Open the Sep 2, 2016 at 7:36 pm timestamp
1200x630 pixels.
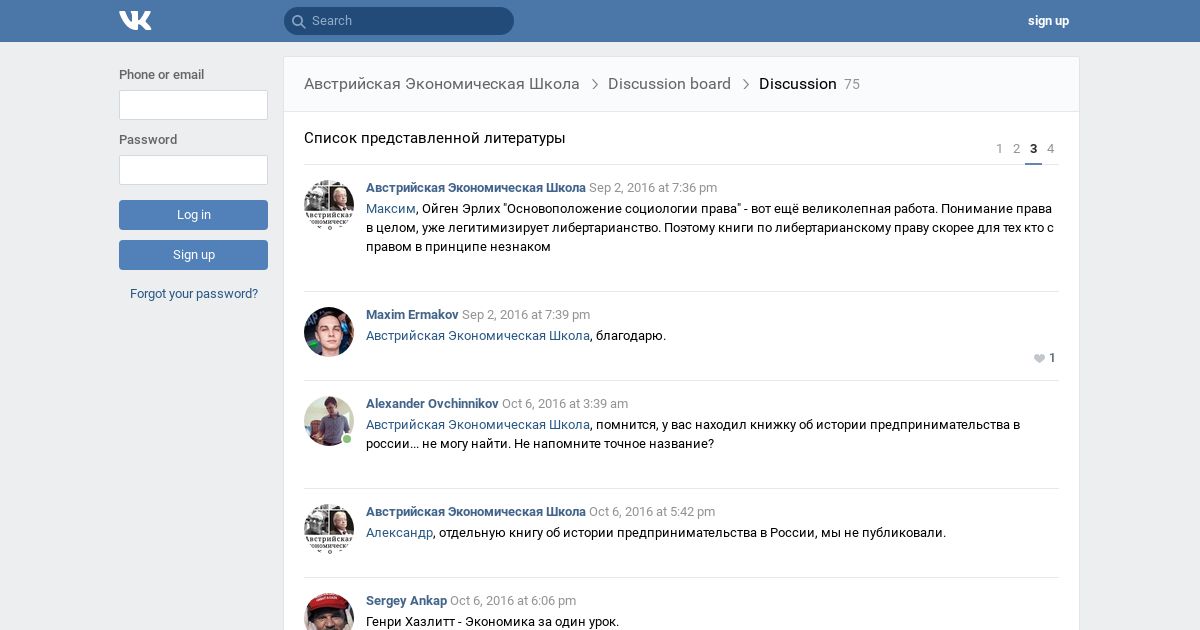pos(653,188)
